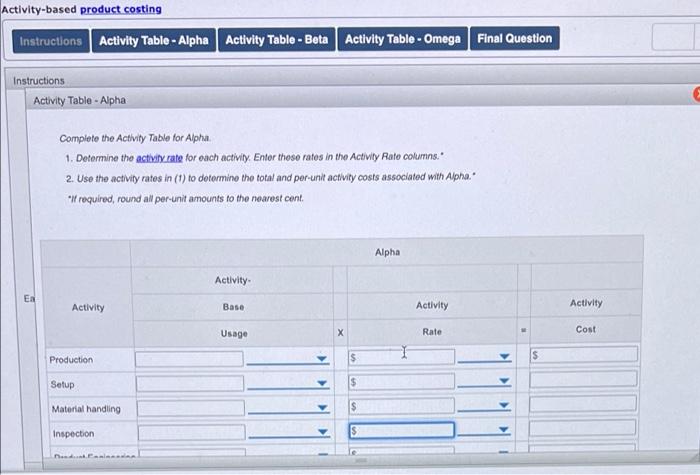This screenshot has width=700, height=475.
Task: Open the Instructions tab
Action: click(x=51, y=41)
